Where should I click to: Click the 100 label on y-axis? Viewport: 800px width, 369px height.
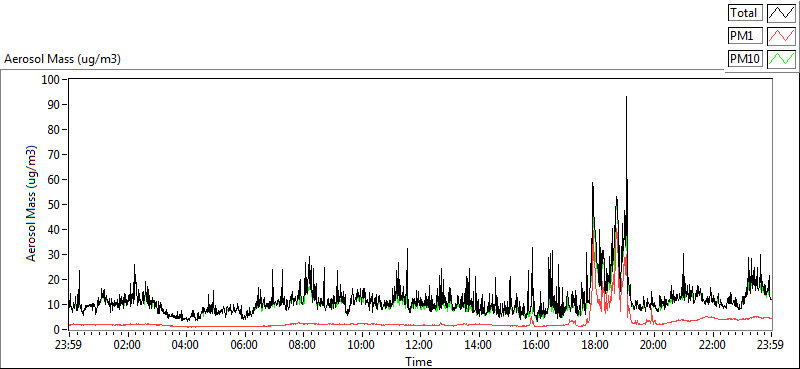pyautogui.click(x=52, y=80)
